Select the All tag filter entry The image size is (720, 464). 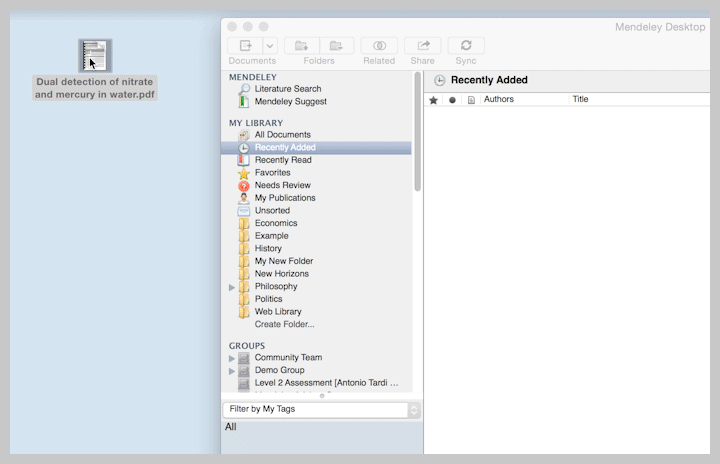(x=231, y=427)
